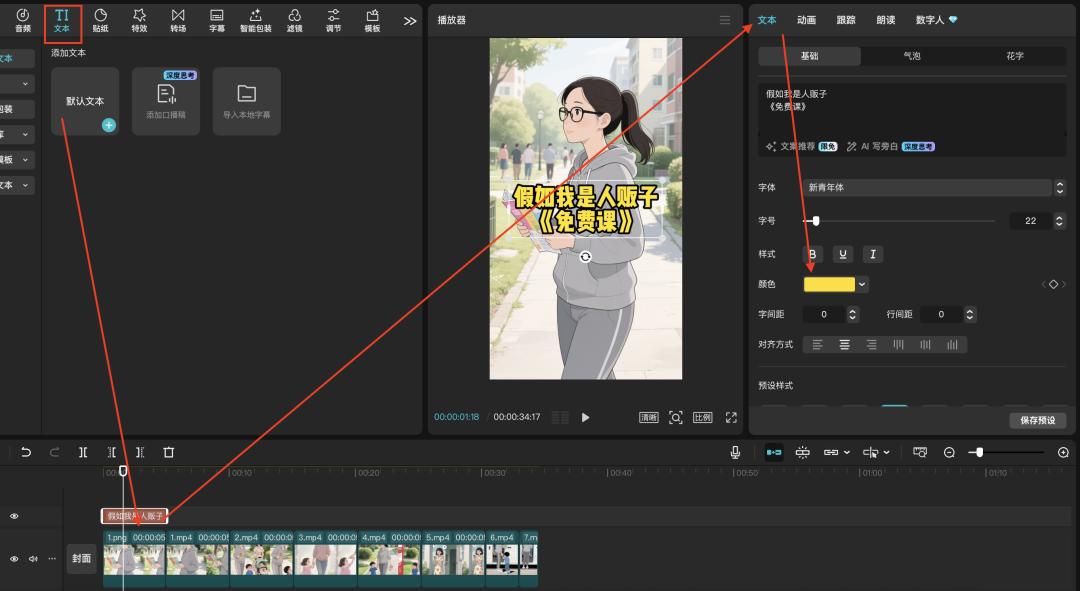Screen dimensions: 1080x591
Task: Open the 滤镜 (Filters) panel
Action: coord(295,20)
